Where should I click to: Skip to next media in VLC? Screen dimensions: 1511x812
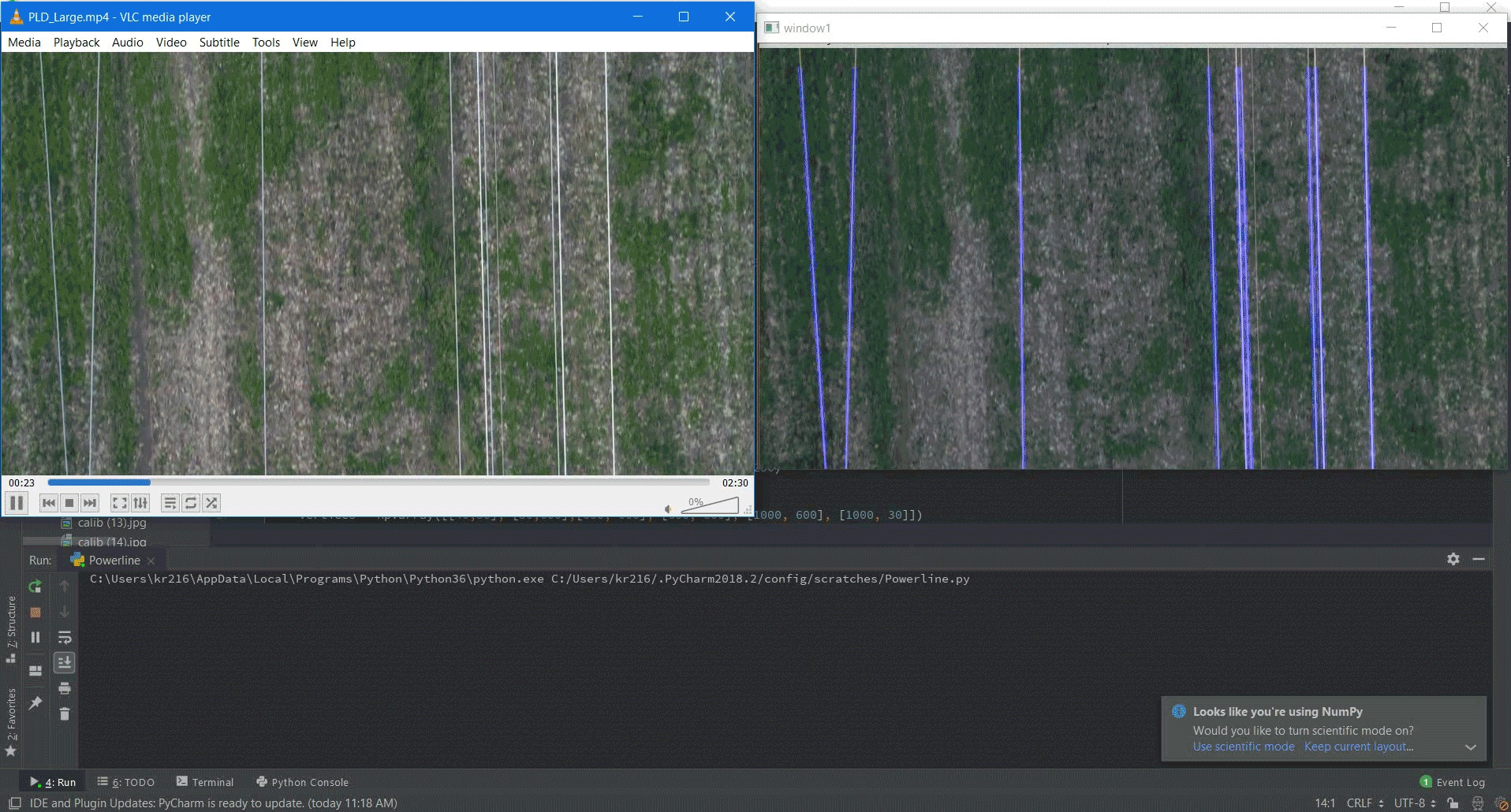click(x=90, y=503)
